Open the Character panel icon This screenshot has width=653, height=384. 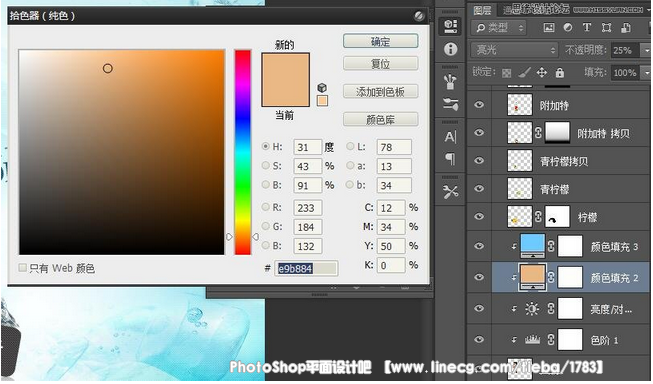(450, 137)
